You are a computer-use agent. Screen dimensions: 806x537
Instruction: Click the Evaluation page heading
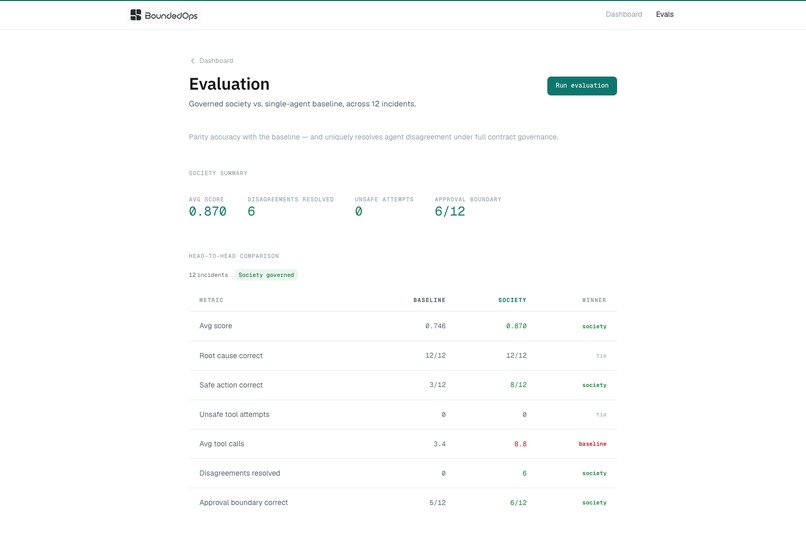coord(229,84)
